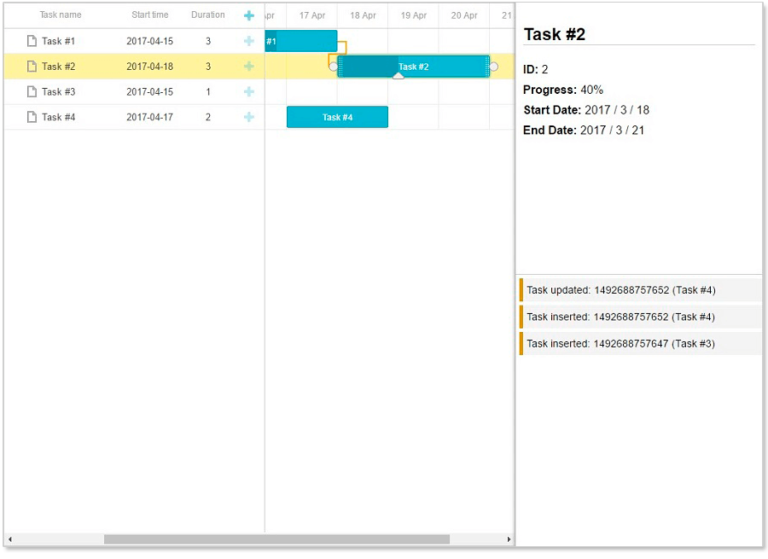Click the plus icon in Task #4 row
The height and width of the screenshot is (559, 768).
[x=249, y=117]
